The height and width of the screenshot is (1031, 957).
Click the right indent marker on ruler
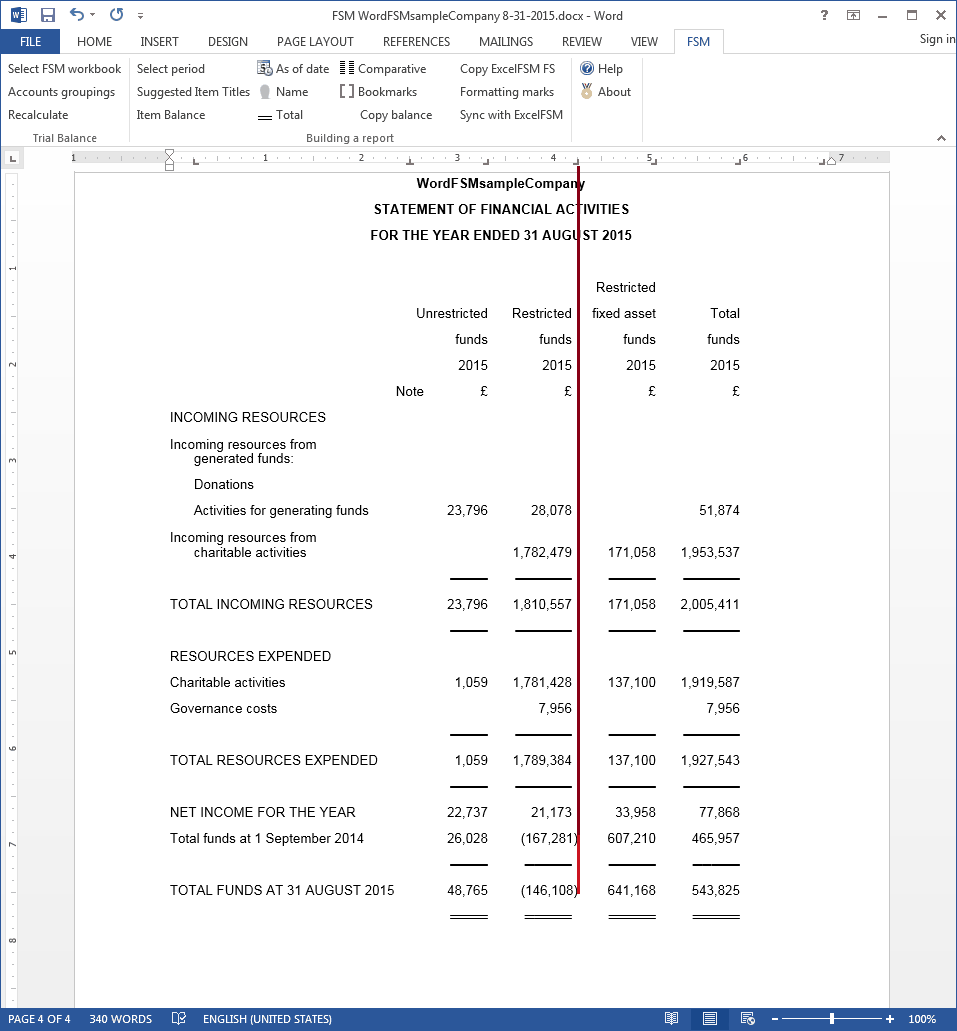coord(831,160)
